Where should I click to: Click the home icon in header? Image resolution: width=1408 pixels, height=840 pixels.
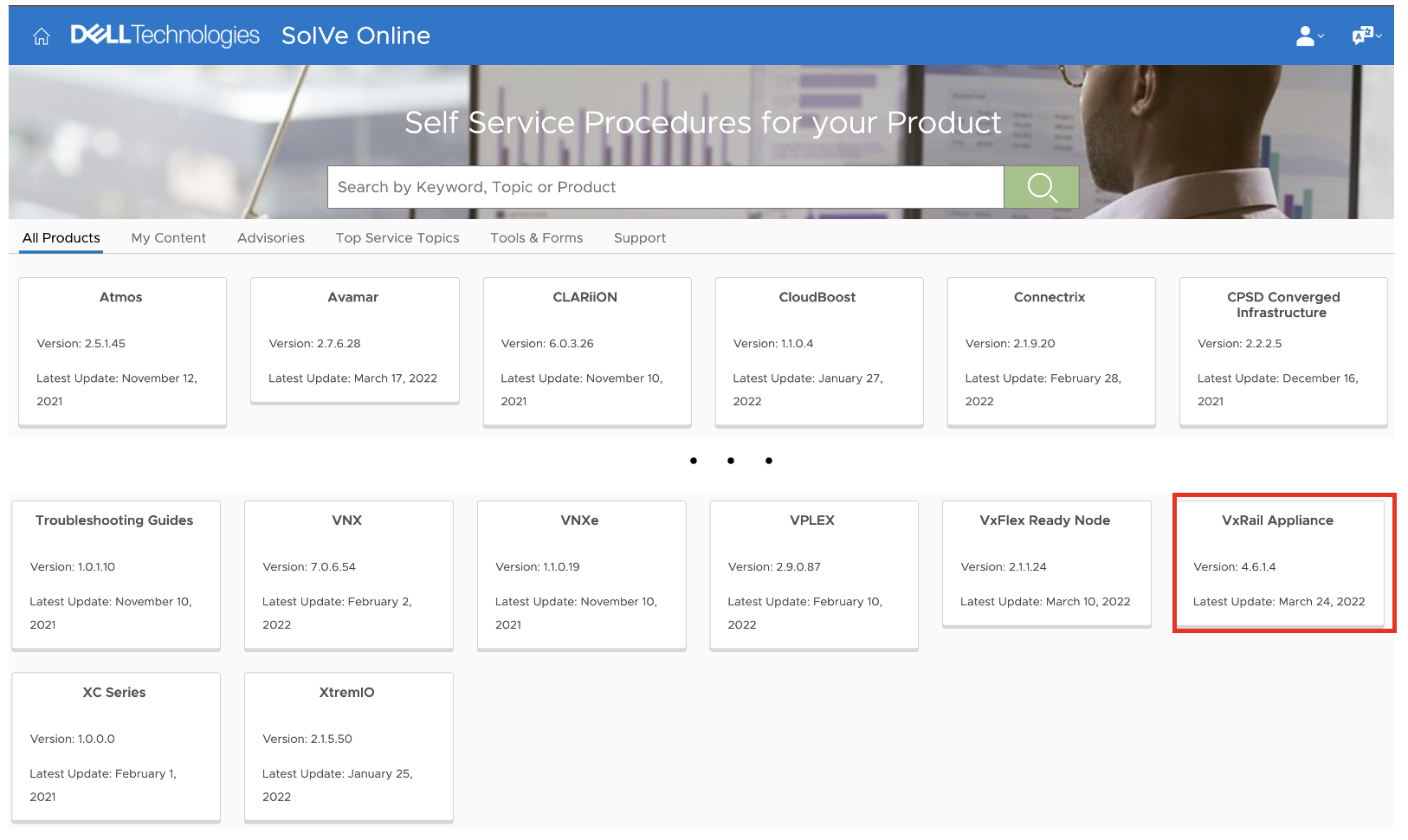41,36
